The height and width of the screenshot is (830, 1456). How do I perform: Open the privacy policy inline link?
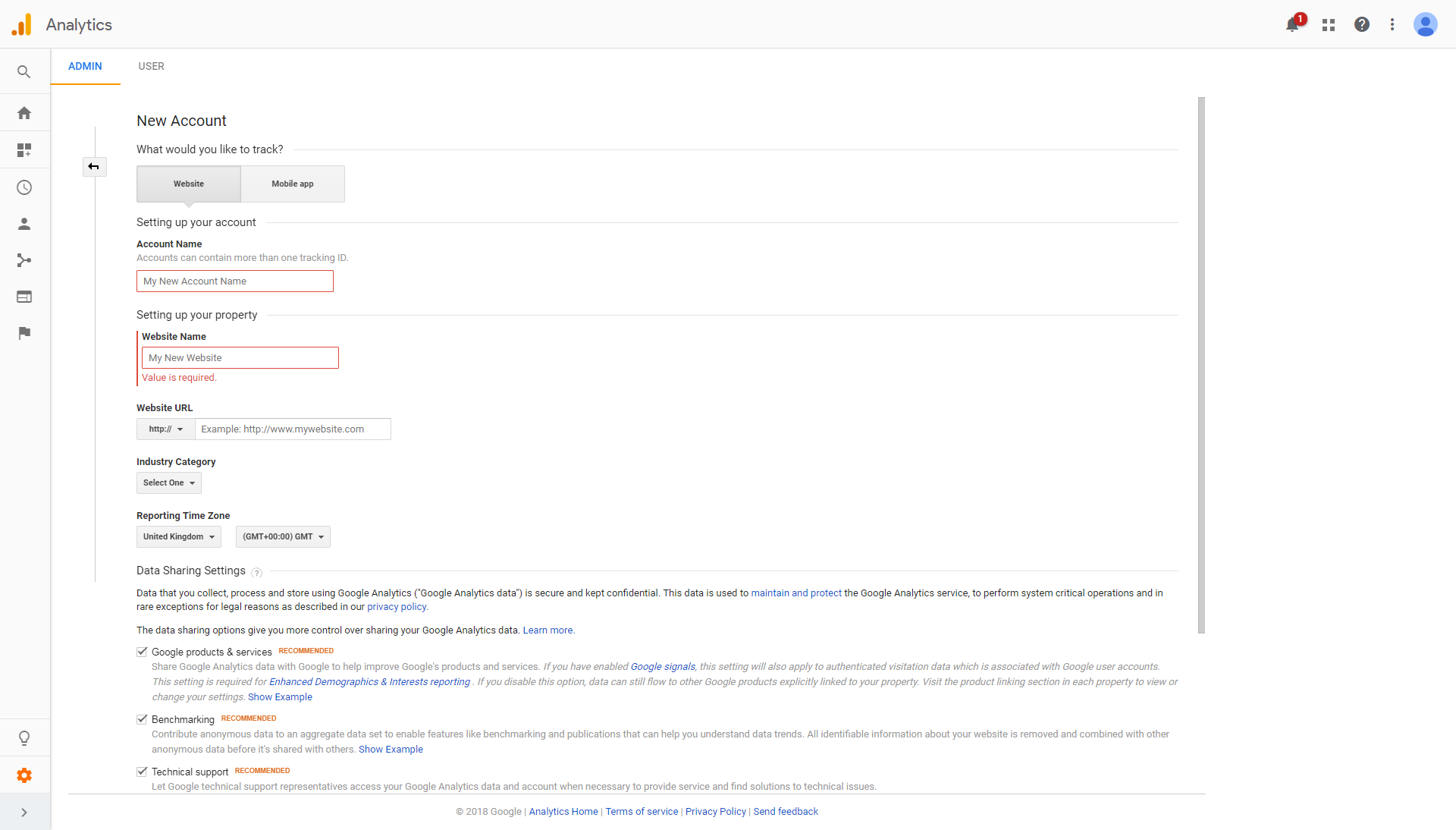click(x=397, y=607)
